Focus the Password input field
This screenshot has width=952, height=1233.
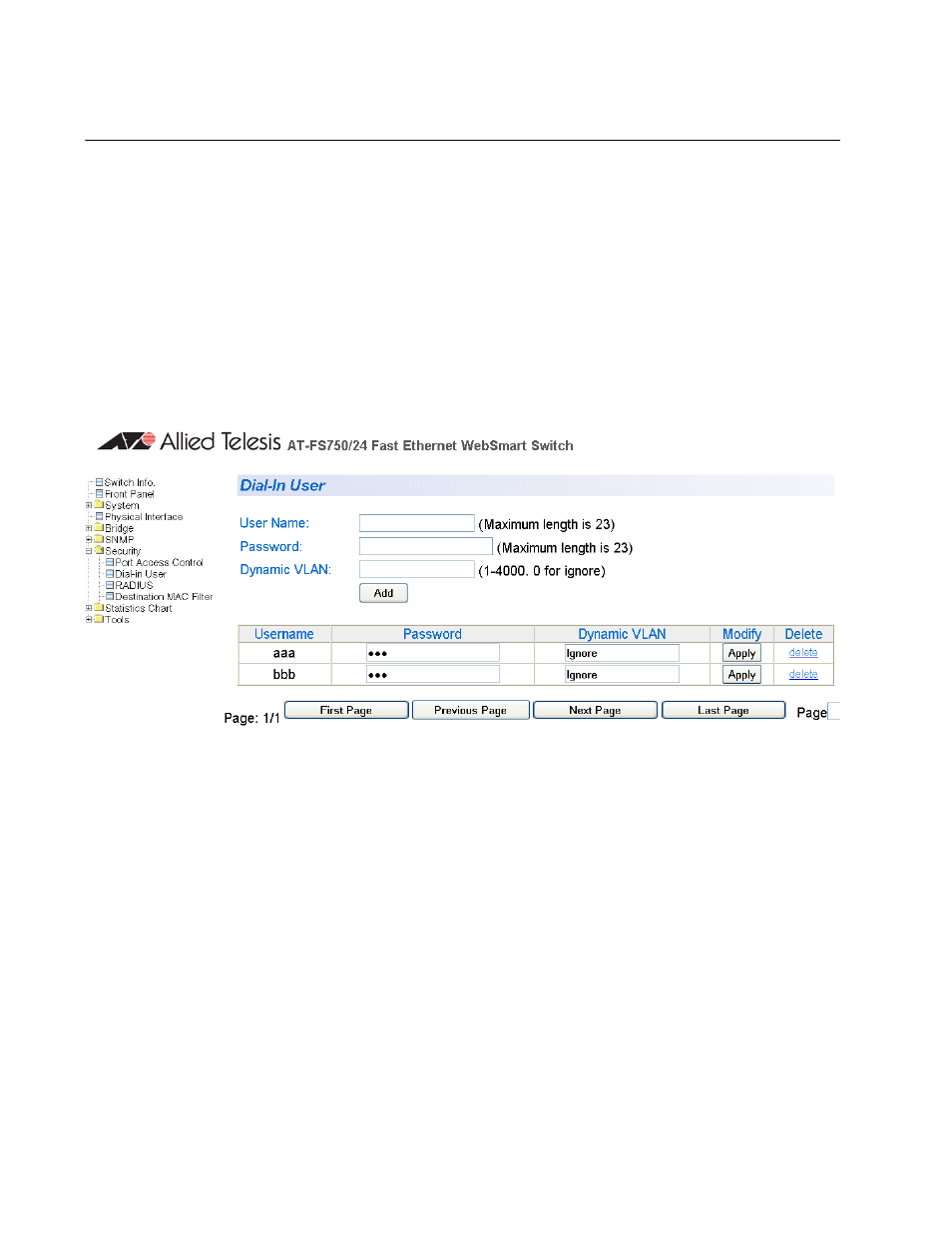tap(426, 546)
